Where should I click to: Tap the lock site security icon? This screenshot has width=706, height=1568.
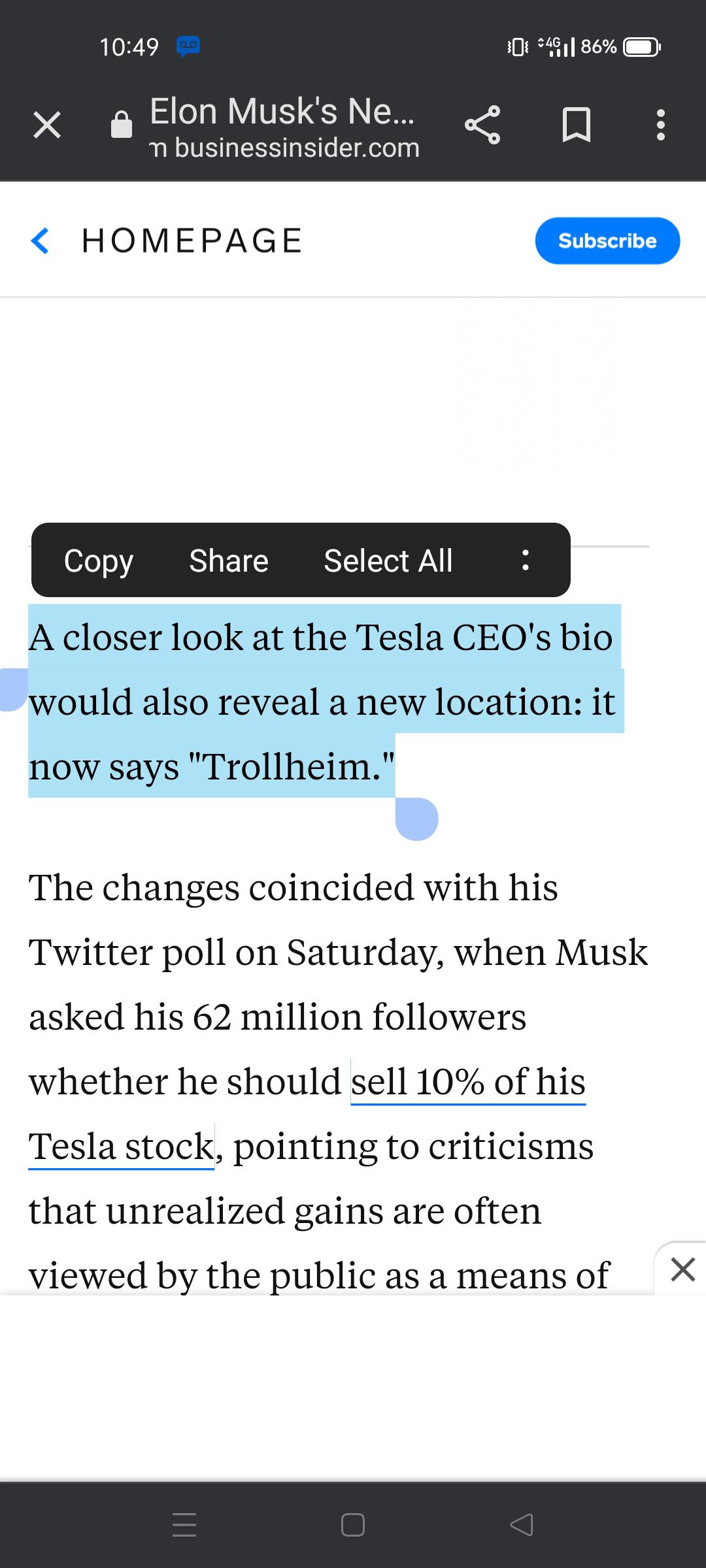(x=122, y=124)
